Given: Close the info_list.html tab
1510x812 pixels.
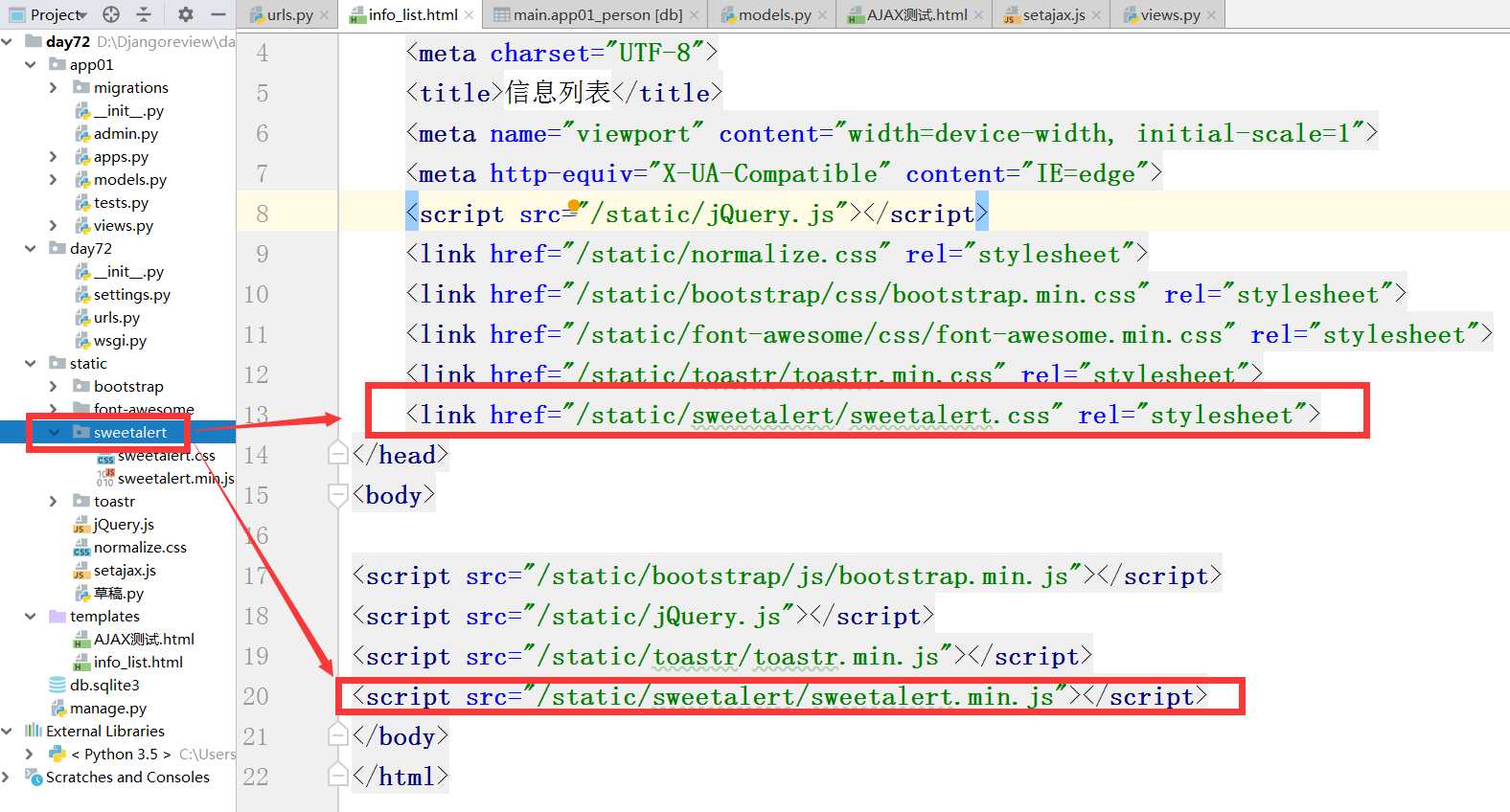Looking at the screenshot, I should point(469,15).
